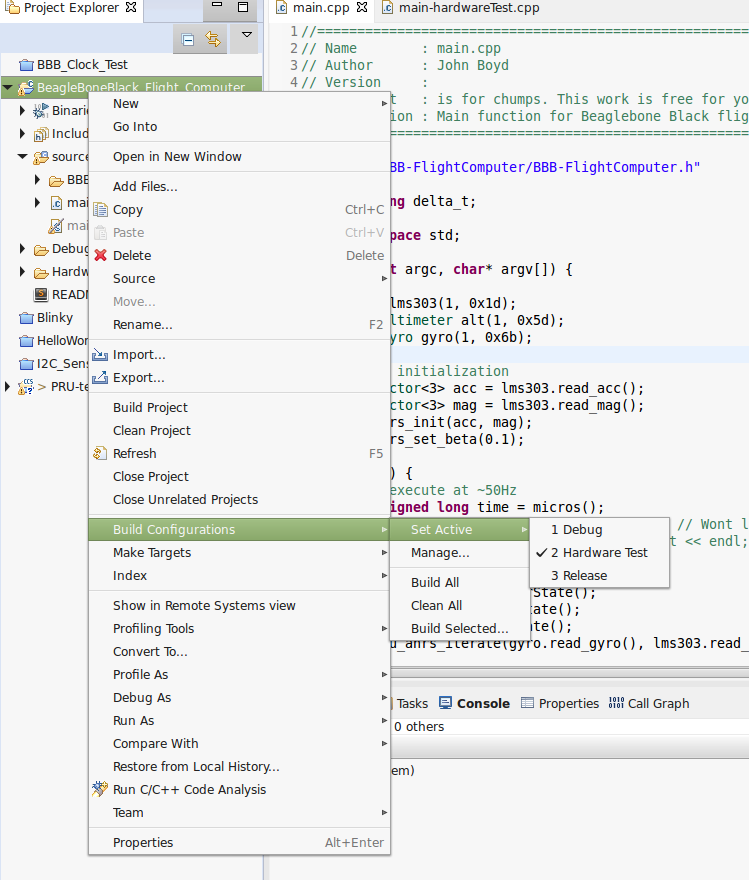Click the Run C/C++ Code Analysis icon
Screen dimensions: 749x880
(x=100, y=790)
